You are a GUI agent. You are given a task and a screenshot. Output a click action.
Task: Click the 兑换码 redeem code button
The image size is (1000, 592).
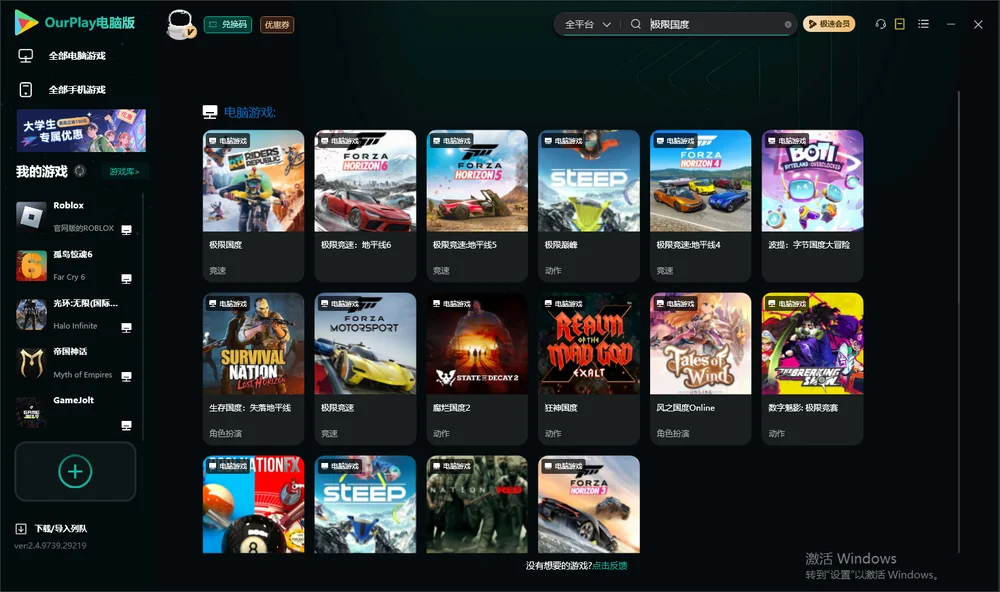click(228, 24)
